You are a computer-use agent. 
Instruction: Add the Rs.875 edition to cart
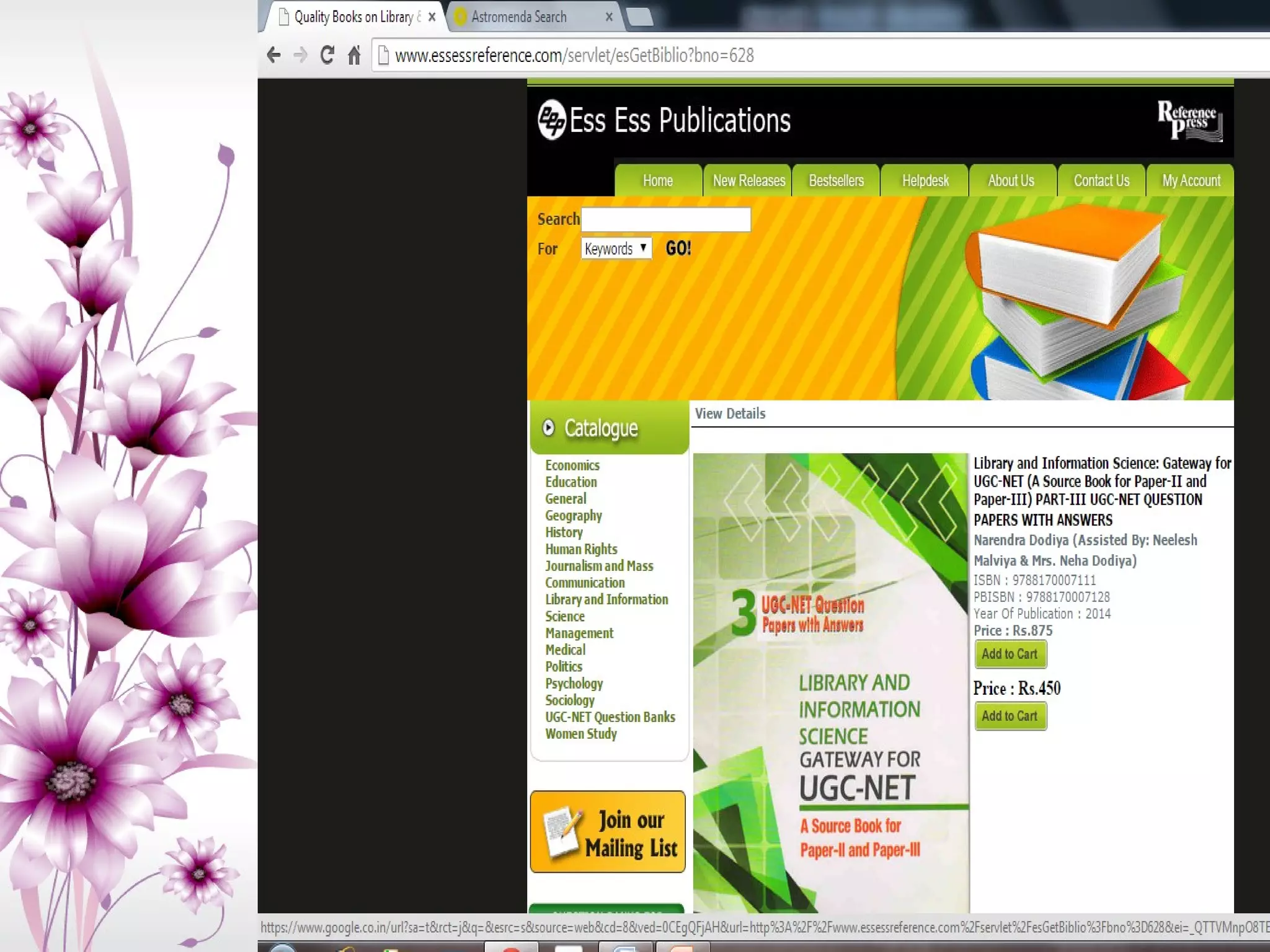pyautogui.click(x=1010, y=654)
